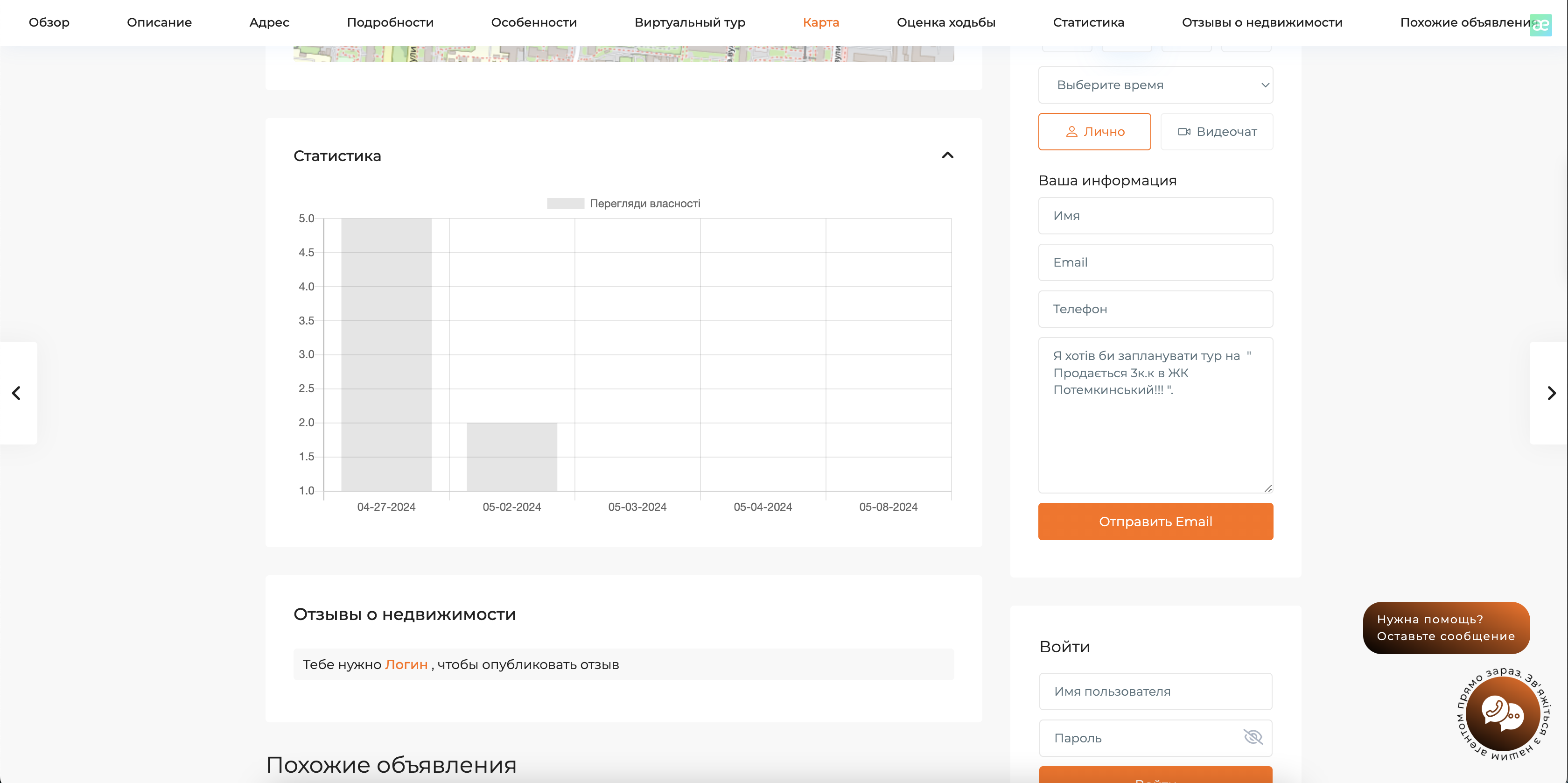Viewport: 1568px width, 783px height.
Task: Open the Виртуальный тур tab
Action: pos(689,22)
